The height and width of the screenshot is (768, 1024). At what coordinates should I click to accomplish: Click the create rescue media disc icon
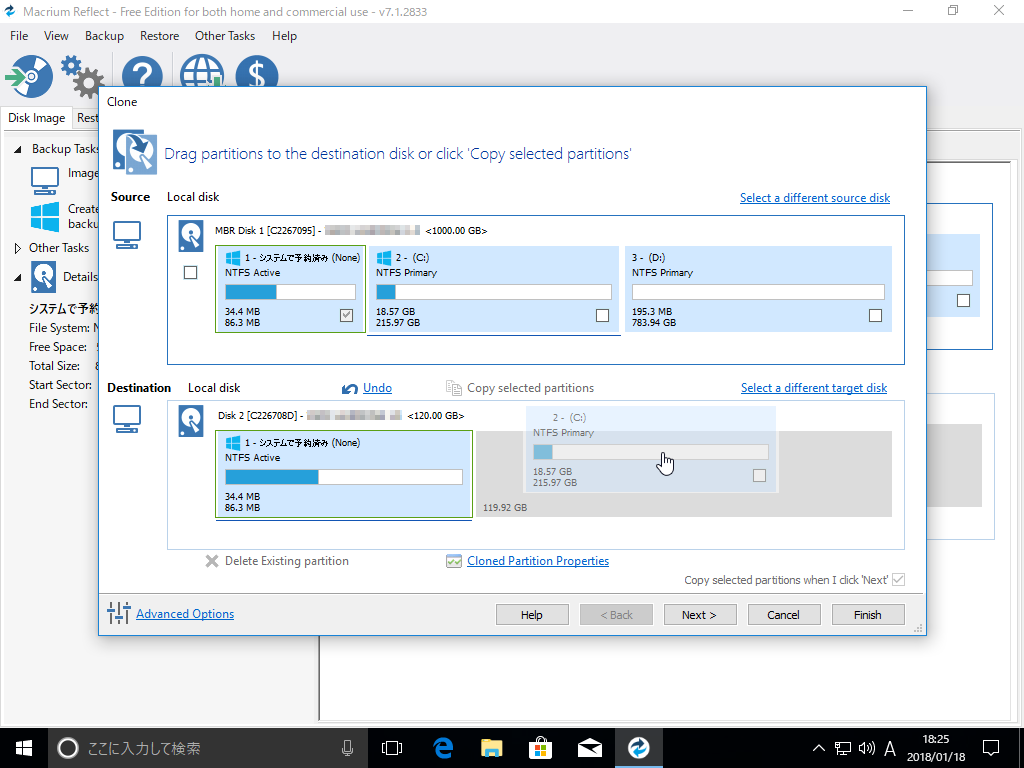point(29,76)
